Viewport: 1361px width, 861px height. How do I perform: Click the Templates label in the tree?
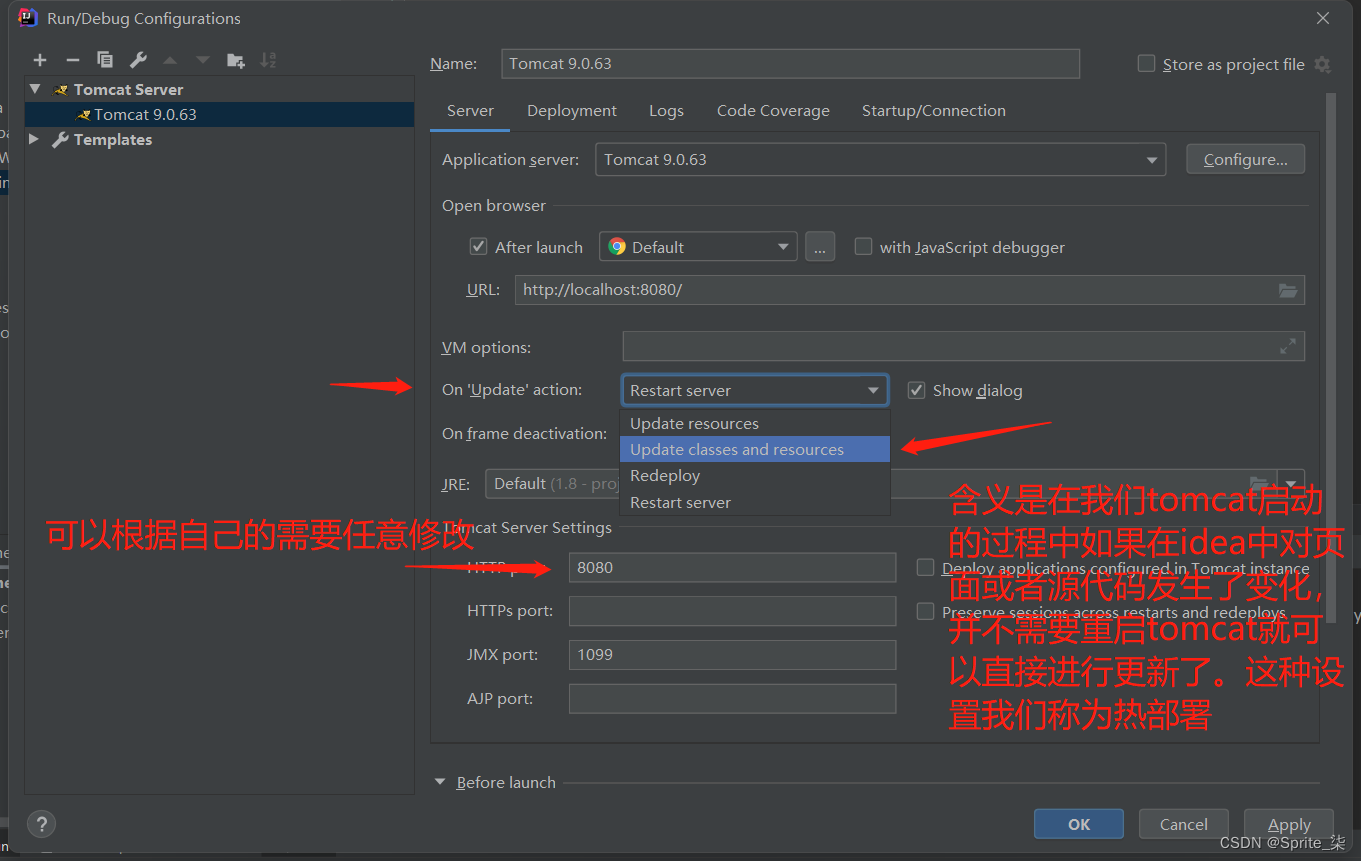point(113,140)
